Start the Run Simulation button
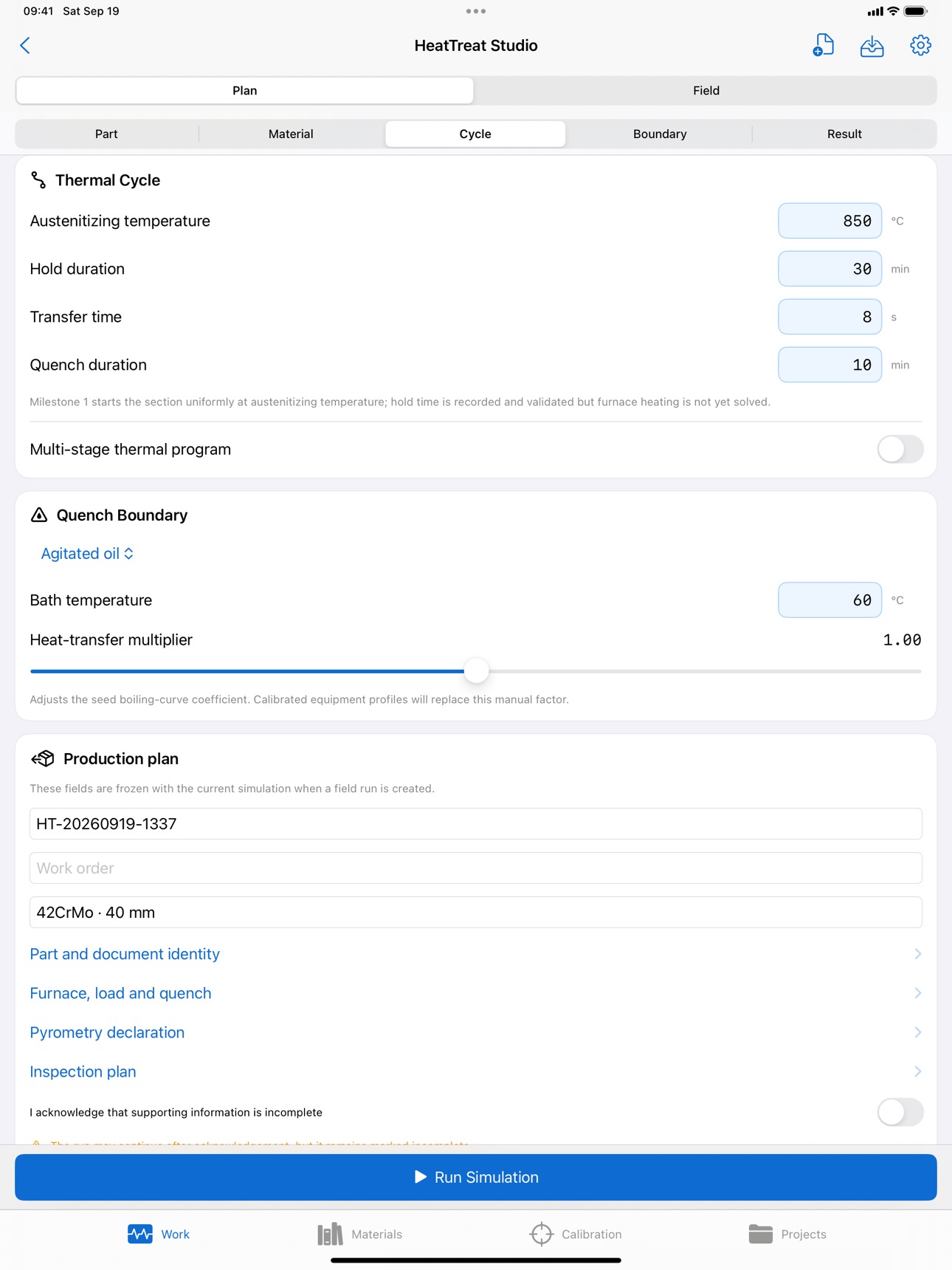Image resolution: width=952 pixels, height=1270 pixels. coord(476,1177)
